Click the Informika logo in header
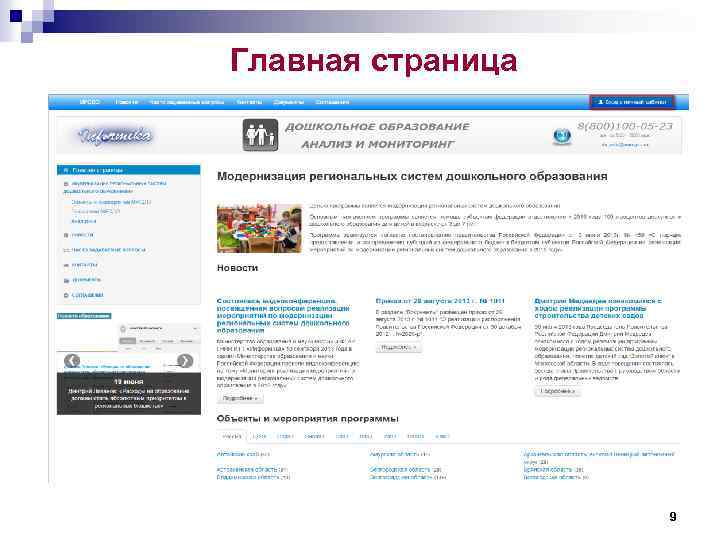Screen dimensions: 720x540 (x=115, y=136)
